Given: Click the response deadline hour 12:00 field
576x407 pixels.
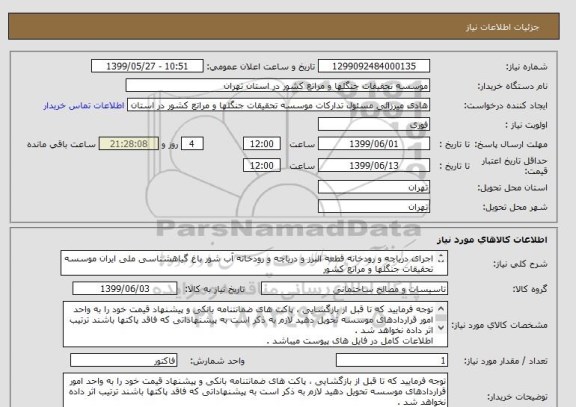Looking at the screenshot, I should click(x=262, y=144).
